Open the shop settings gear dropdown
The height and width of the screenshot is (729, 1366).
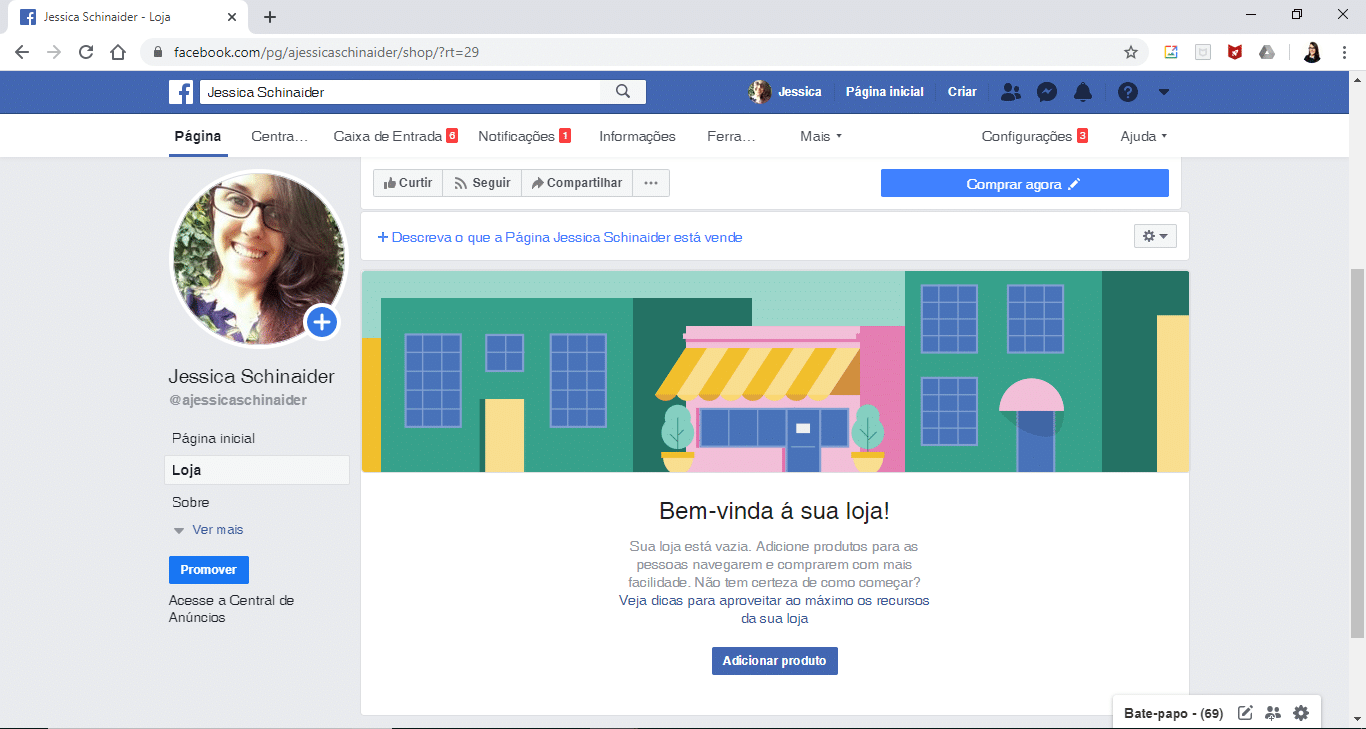1155,236
